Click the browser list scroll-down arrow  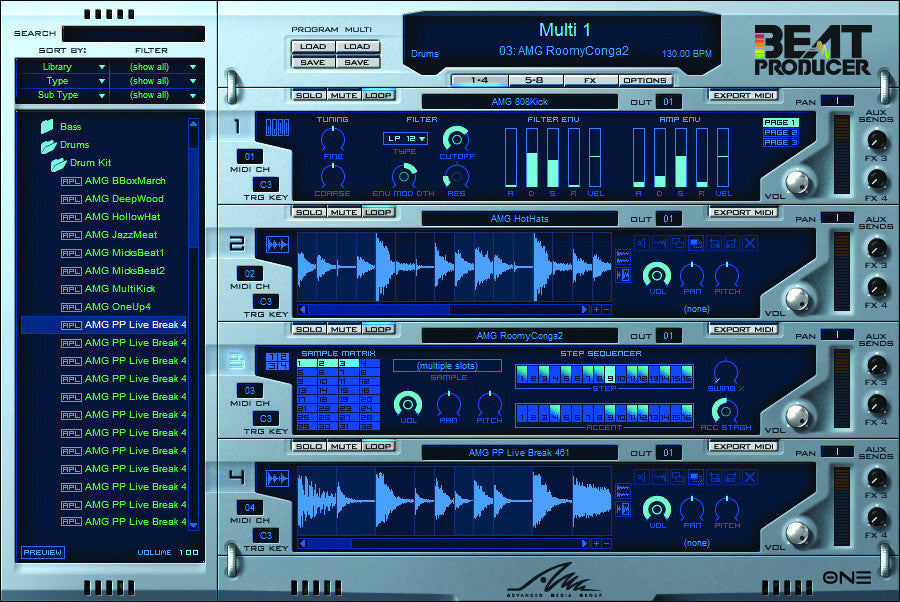pos(193,525)
